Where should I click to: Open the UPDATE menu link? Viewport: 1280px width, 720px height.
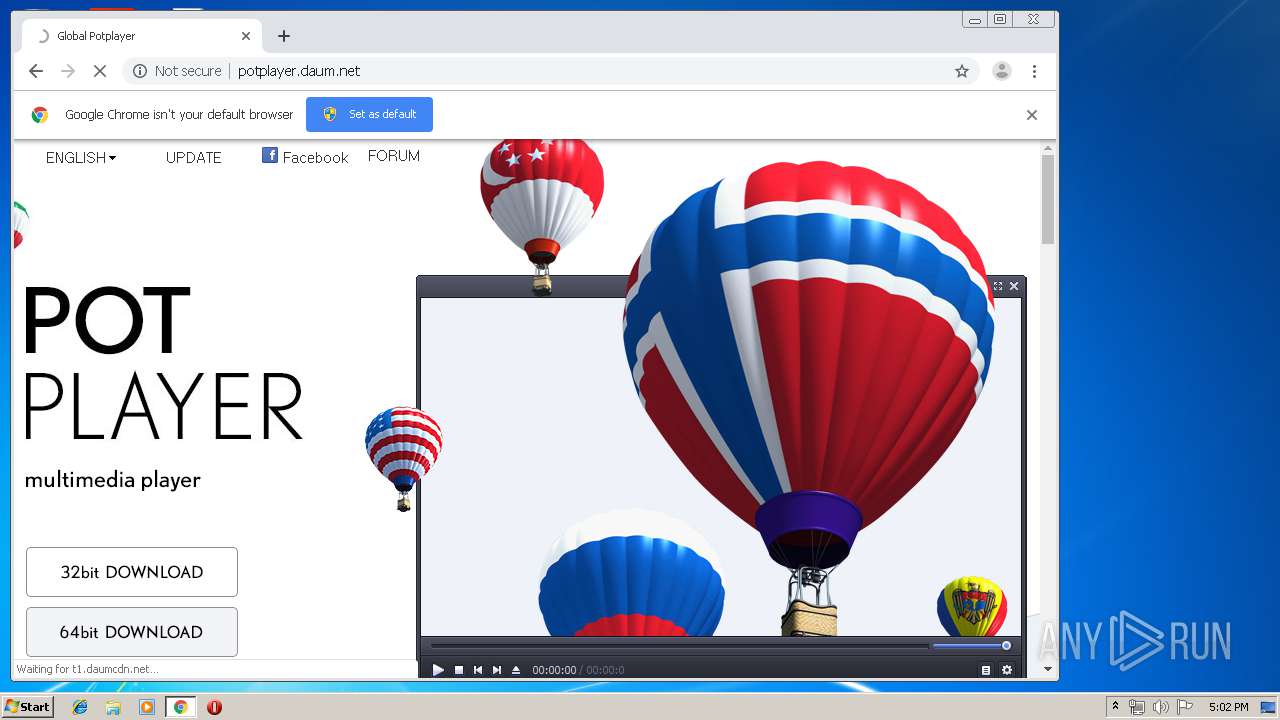tap(194, 158)
